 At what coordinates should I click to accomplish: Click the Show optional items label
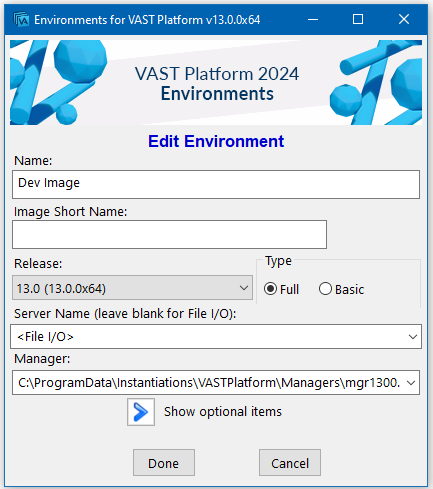click(x=223, y=412)
